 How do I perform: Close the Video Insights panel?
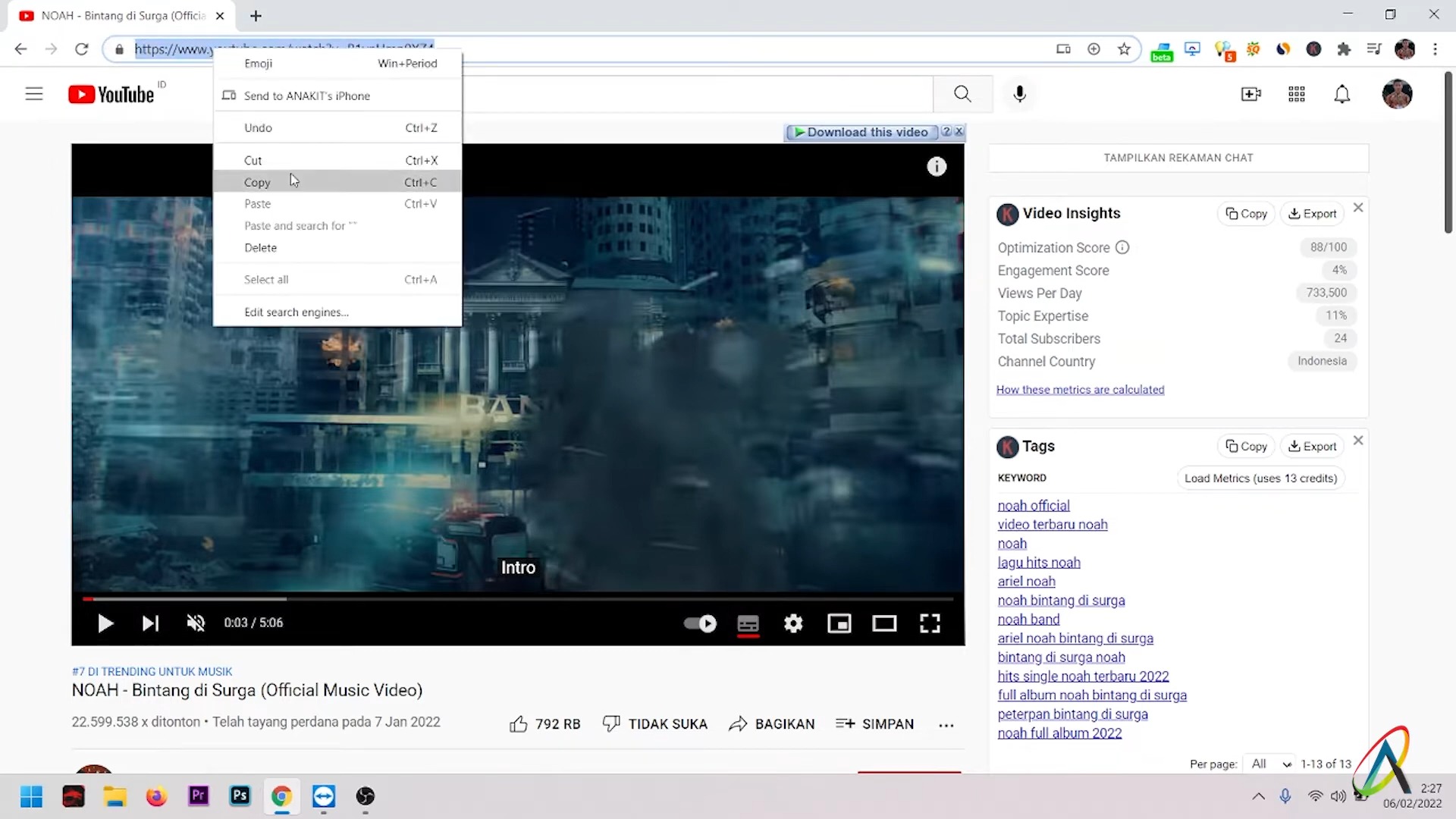point(1358,208)
